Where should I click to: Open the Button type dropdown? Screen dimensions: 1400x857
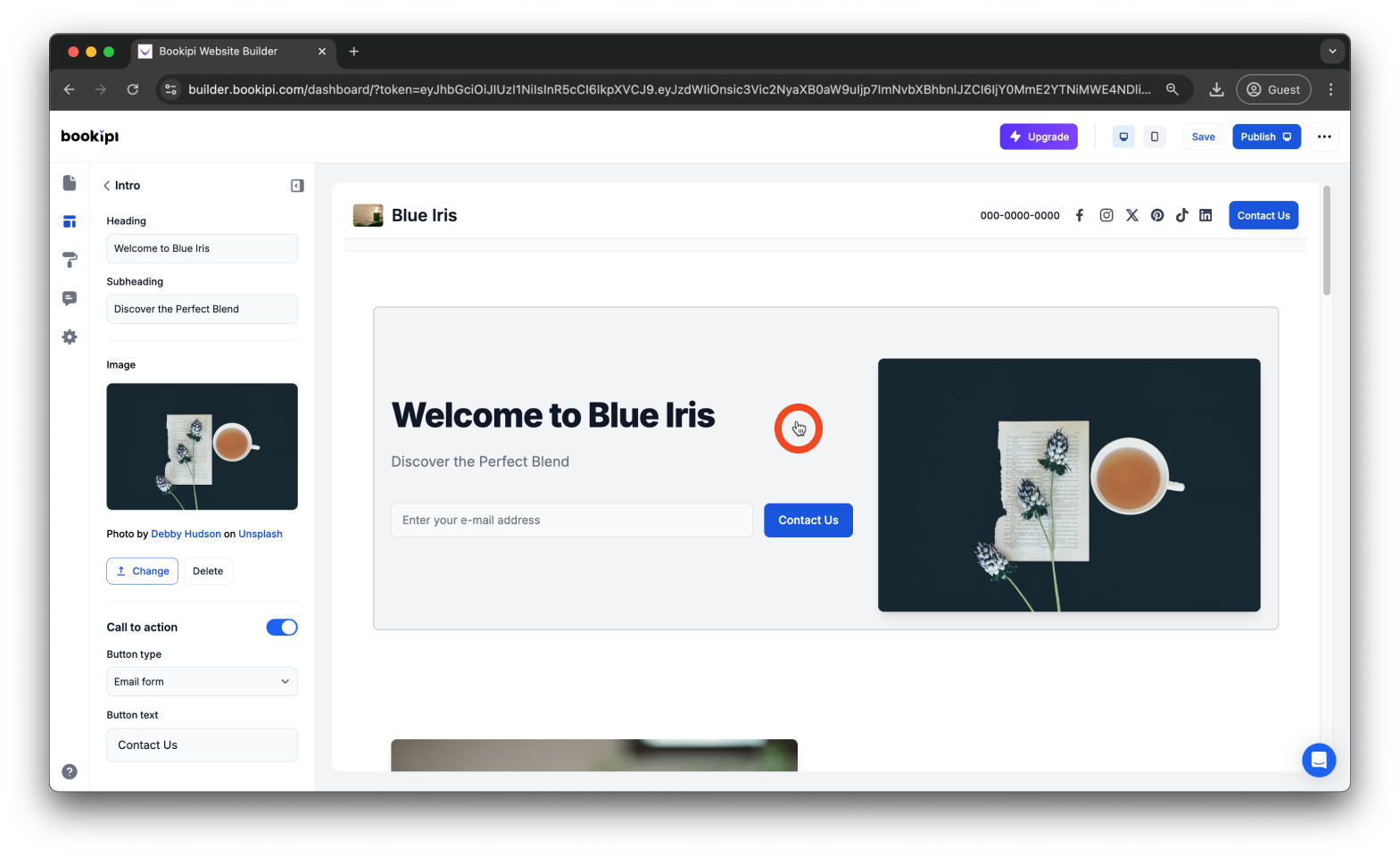click(202, 682)
